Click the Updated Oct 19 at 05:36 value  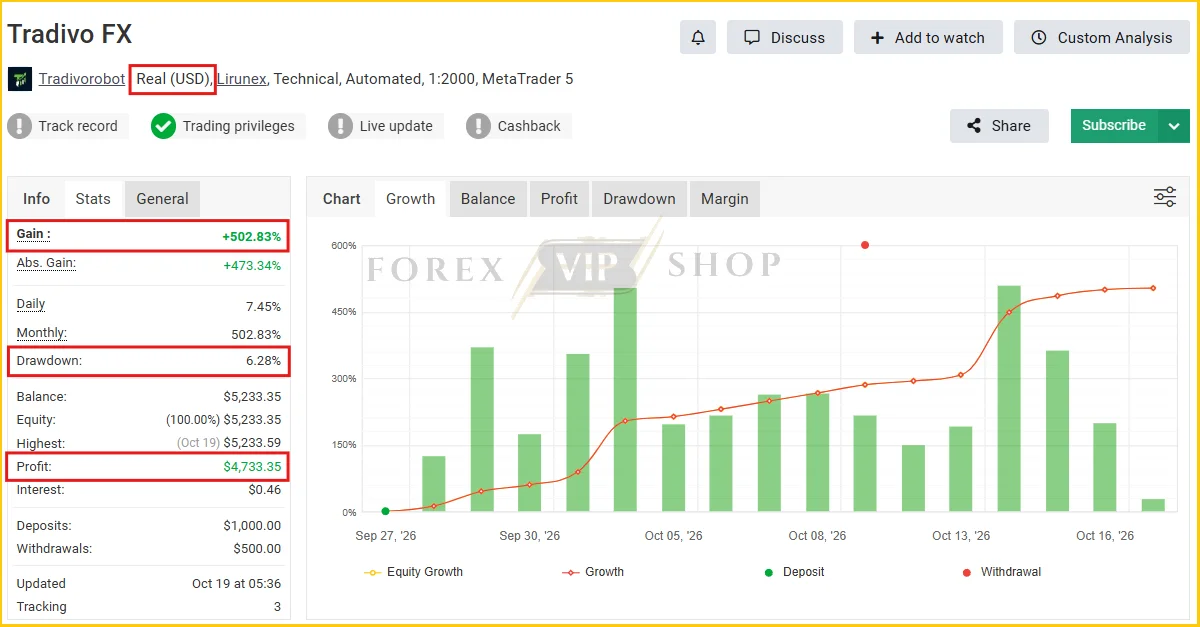(236, 584)
